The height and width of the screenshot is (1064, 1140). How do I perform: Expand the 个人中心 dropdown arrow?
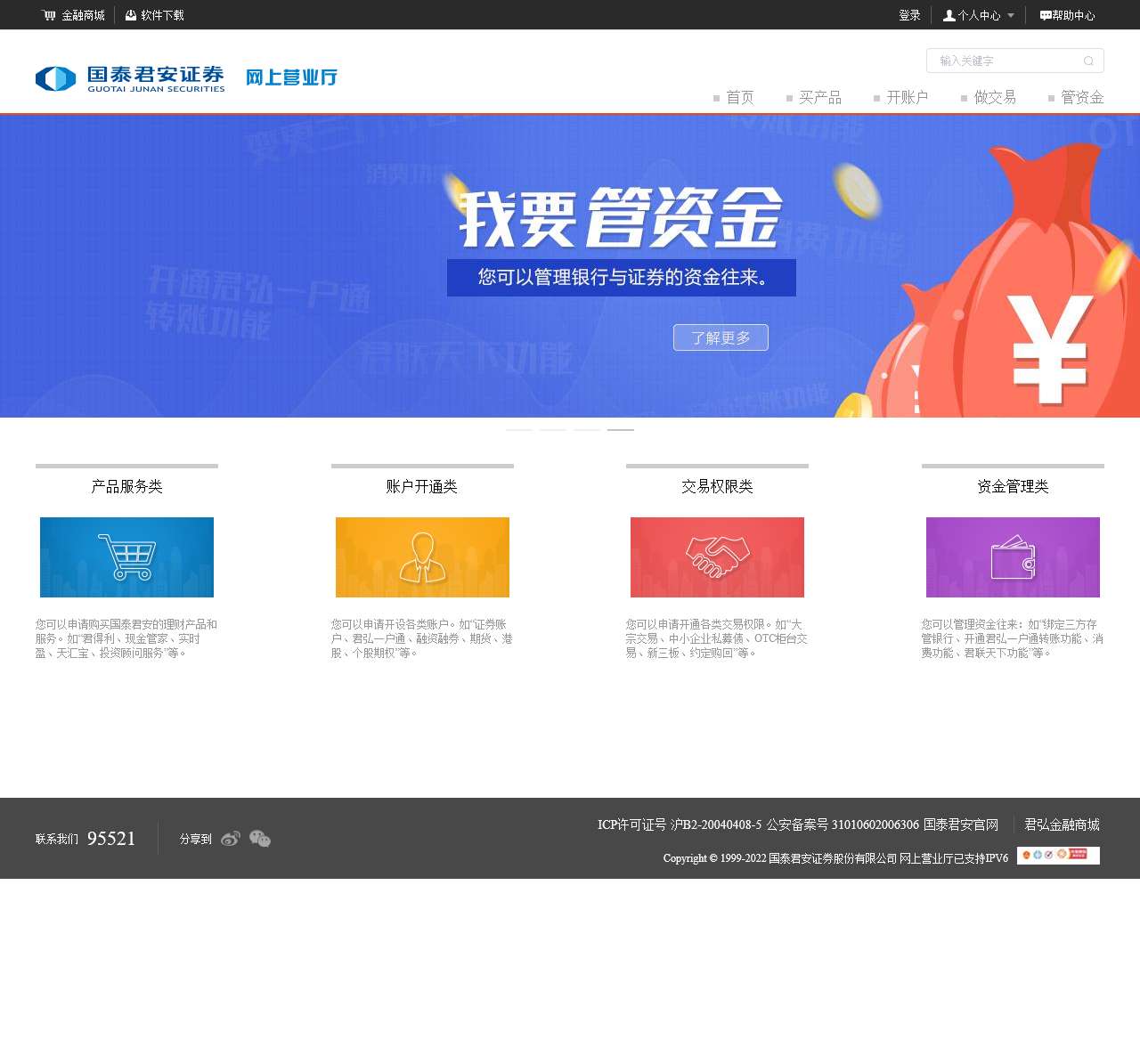pyautogui.click(x=1011, y=16)
